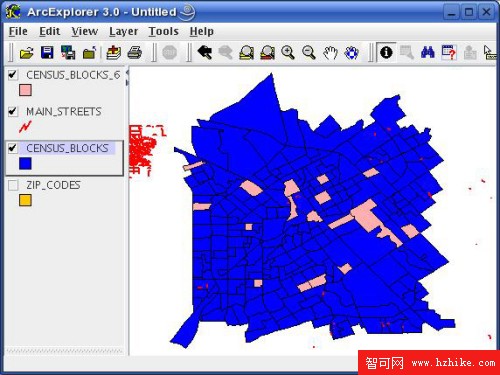500x375 pixels.
Task: Minimize the ArcExplorer window
Action: pyautogui.click(x=451, y=12)
